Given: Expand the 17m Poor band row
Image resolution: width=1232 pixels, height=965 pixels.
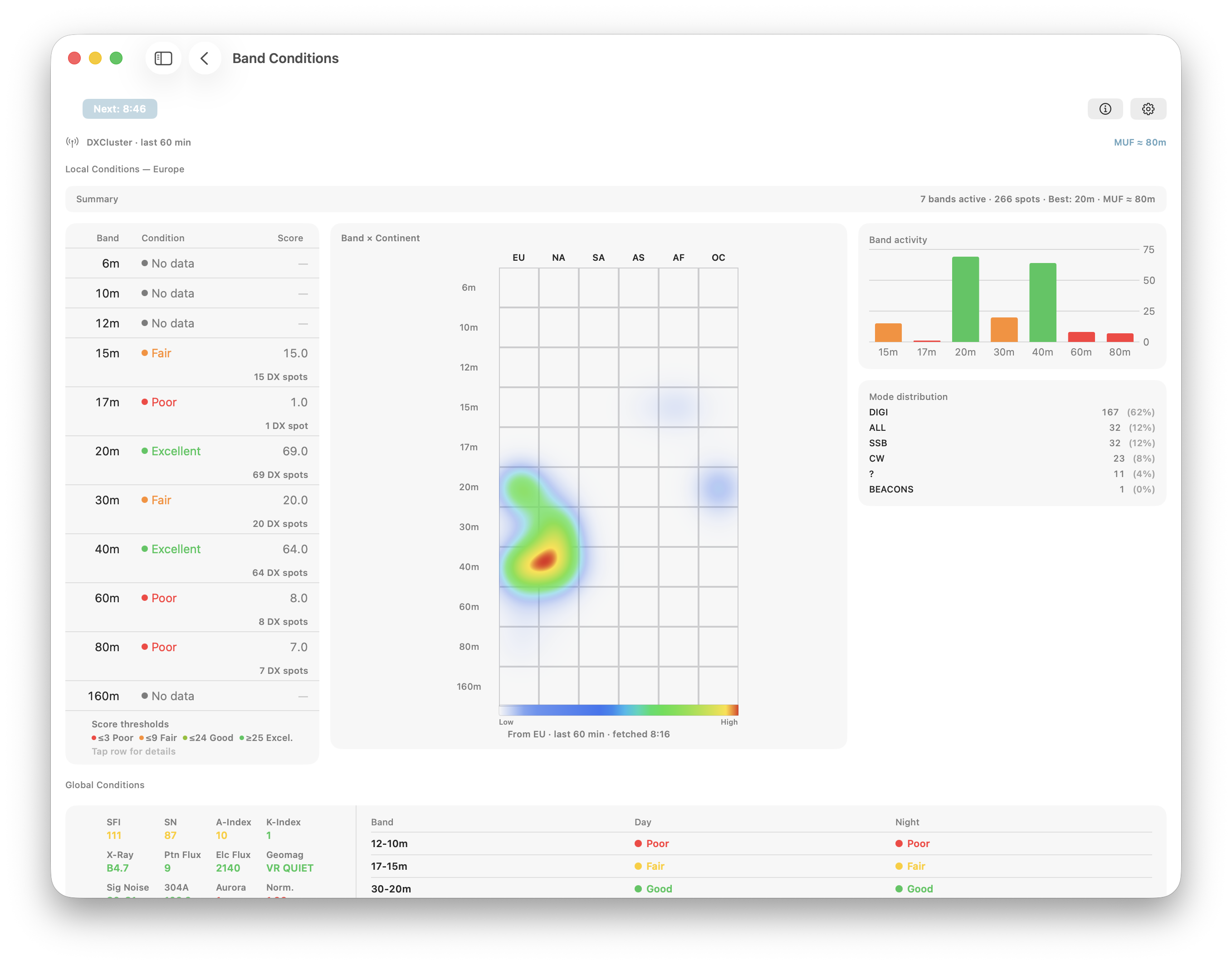Looking at the screenshot, I should [x=192, y=411].
